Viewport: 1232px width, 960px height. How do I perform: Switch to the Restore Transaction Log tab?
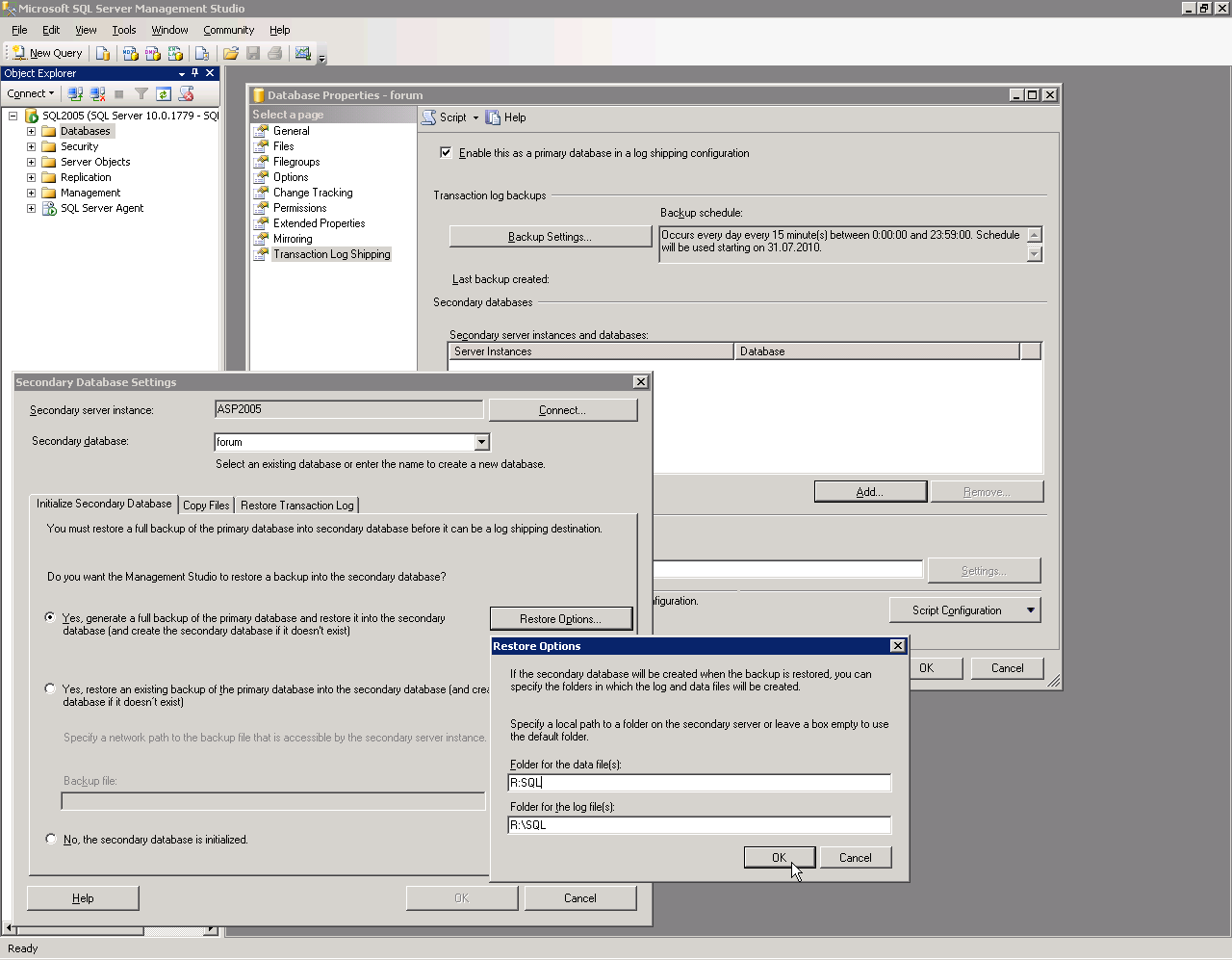(297, 506)
